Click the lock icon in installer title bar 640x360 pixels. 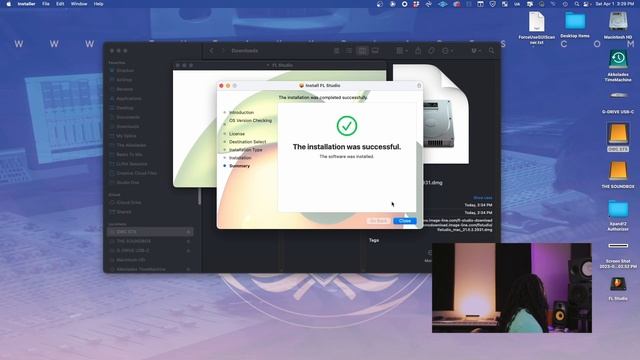coord(419,85)
